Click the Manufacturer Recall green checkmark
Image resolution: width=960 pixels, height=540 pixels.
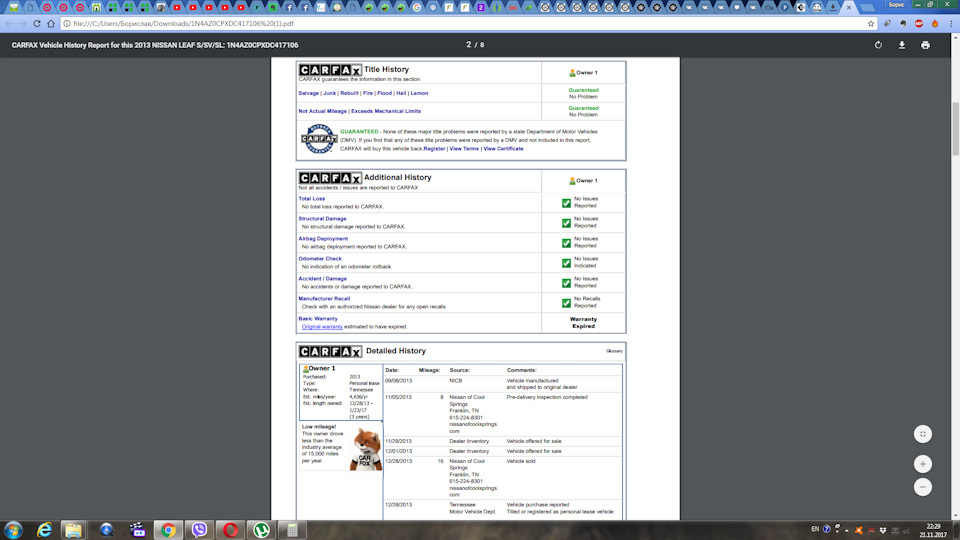click(566, 303)
